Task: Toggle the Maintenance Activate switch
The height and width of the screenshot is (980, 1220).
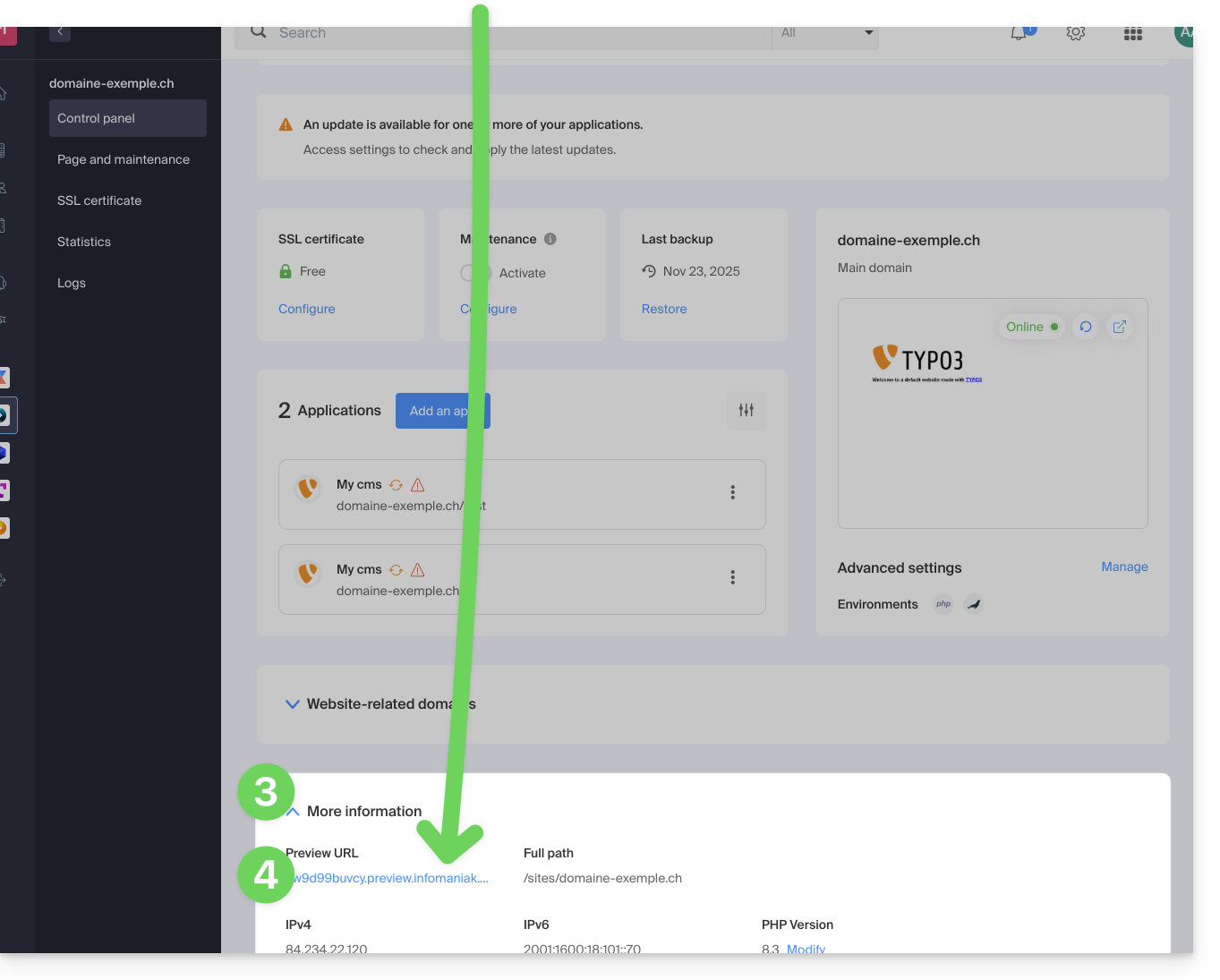Action: (x=472, y=273)
